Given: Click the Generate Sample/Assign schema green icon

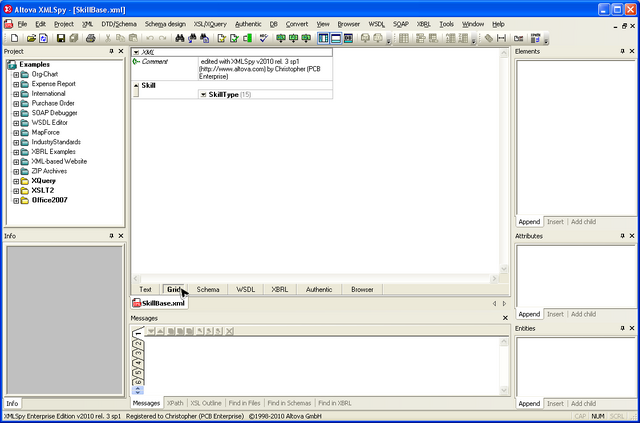Looking at the screenshot, I should pos(247,38).
